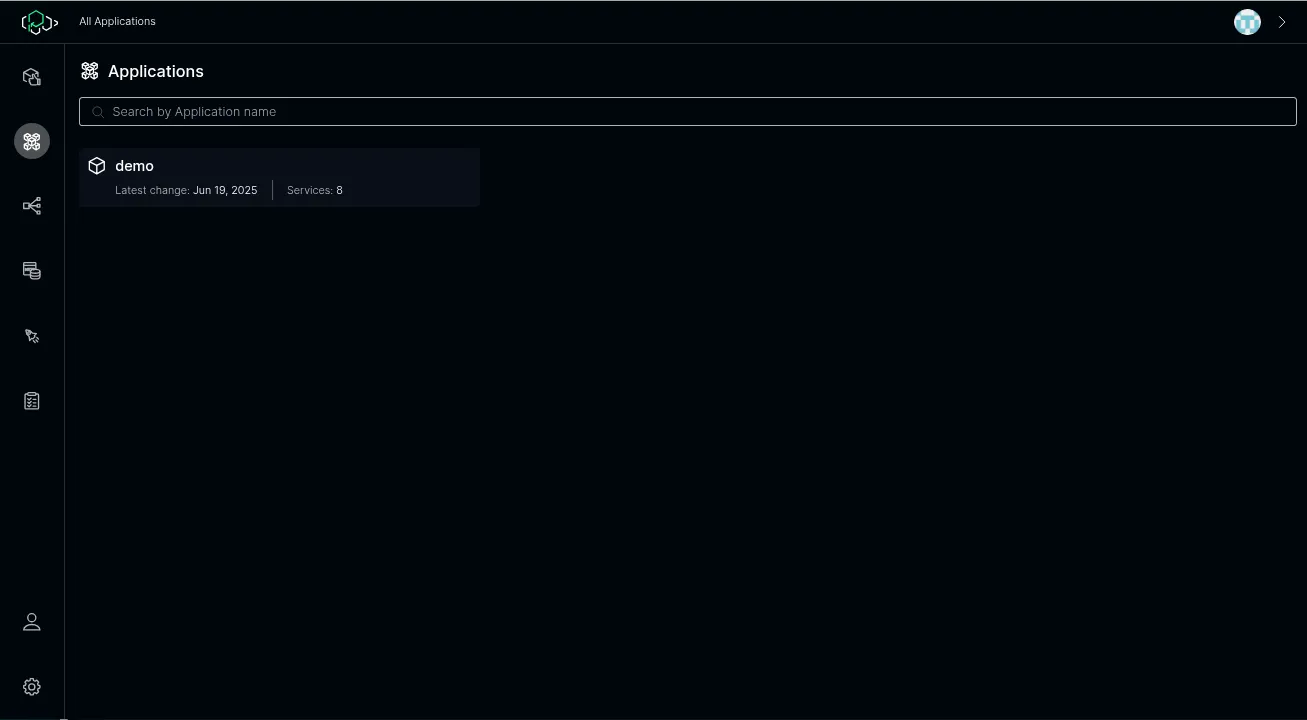Click the All Applications breadcrumb
1307x720 pixels.
coord(118,21)
